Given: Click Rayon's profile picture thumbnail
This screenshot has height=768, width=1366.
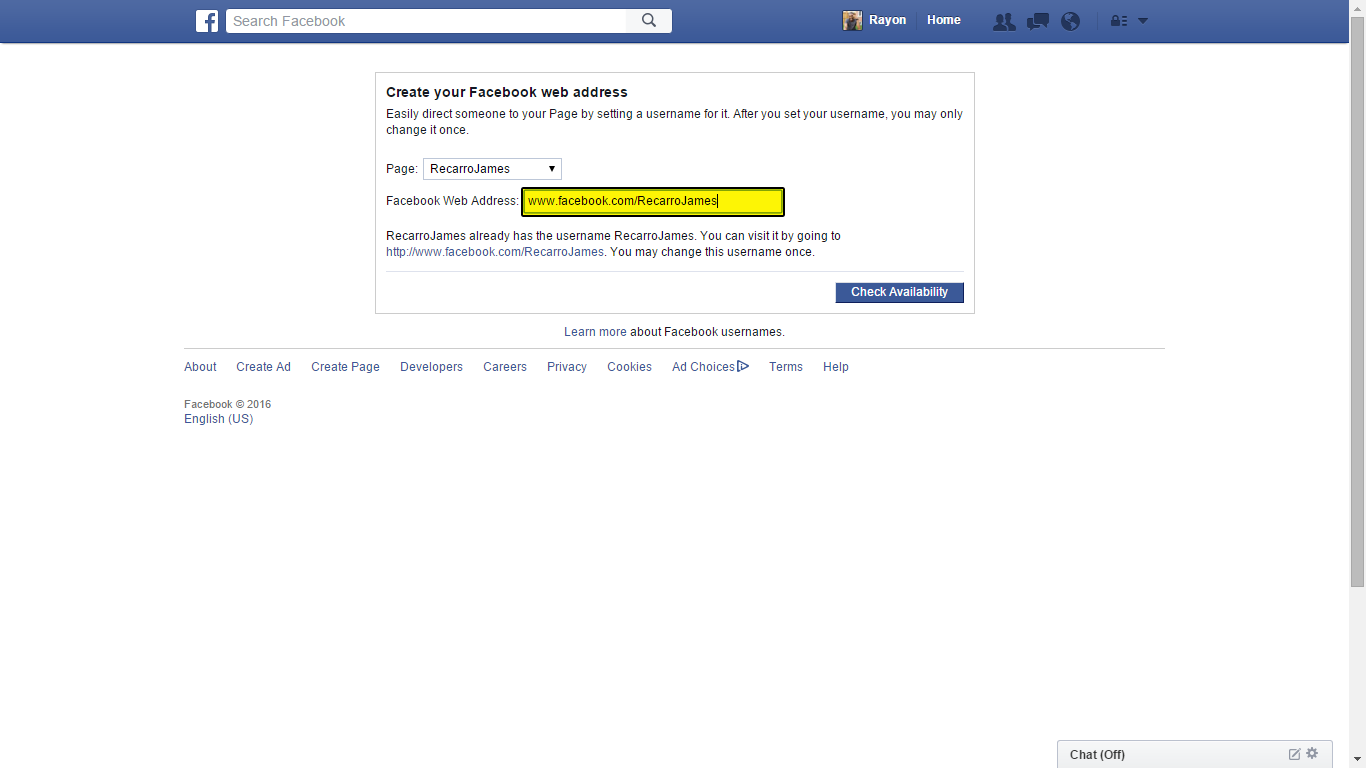Looking at the screenshot, I should [852, 21].
